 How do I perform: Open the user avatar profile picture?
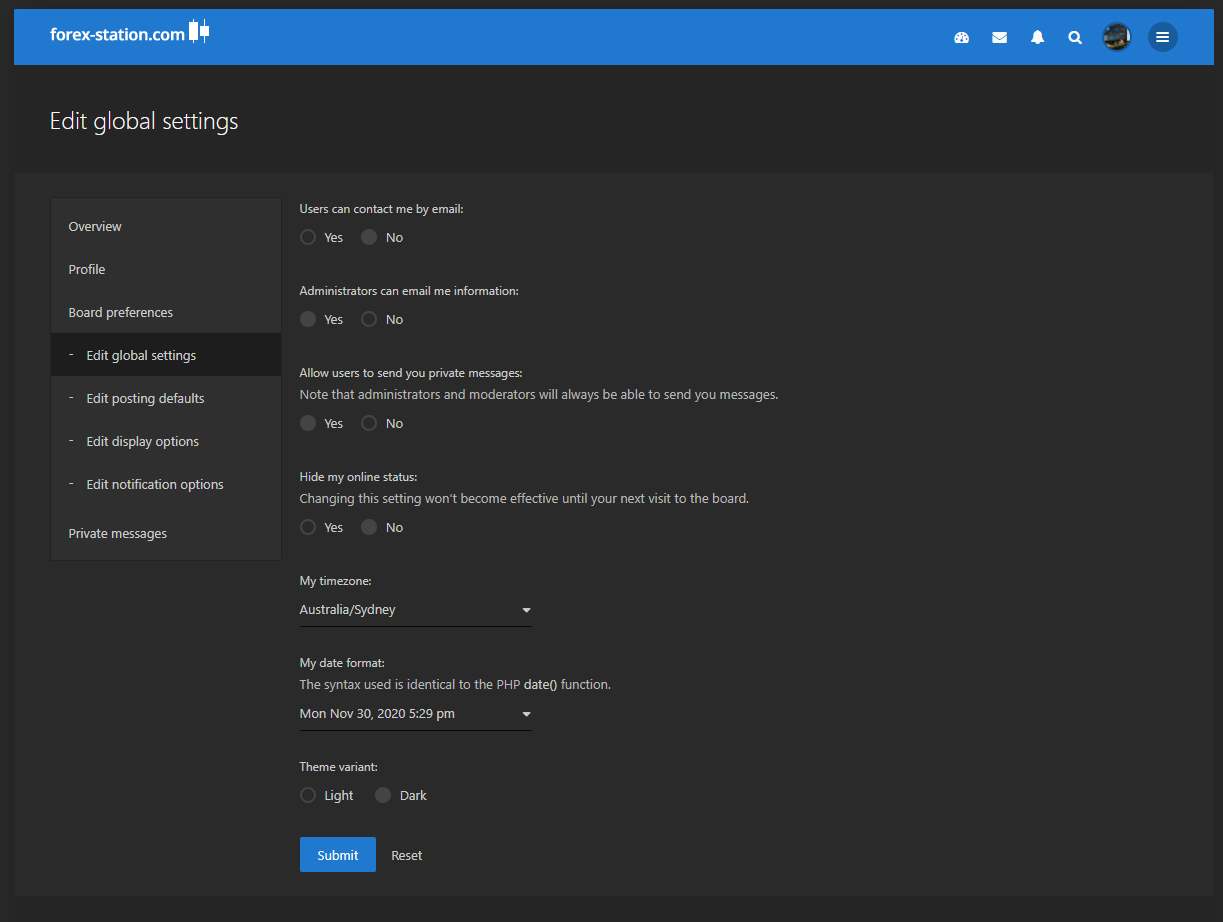pyautogui.click(x=1116, y=38)
